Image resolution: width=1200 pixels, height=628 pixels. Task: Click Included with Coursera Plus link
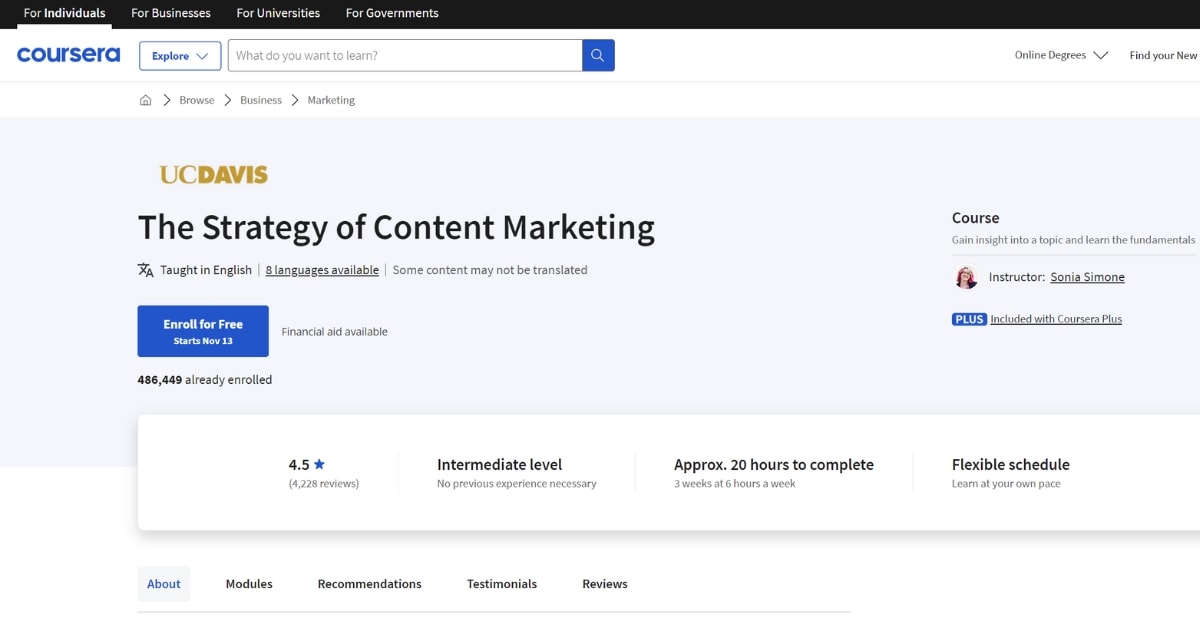coord(1056,319)
